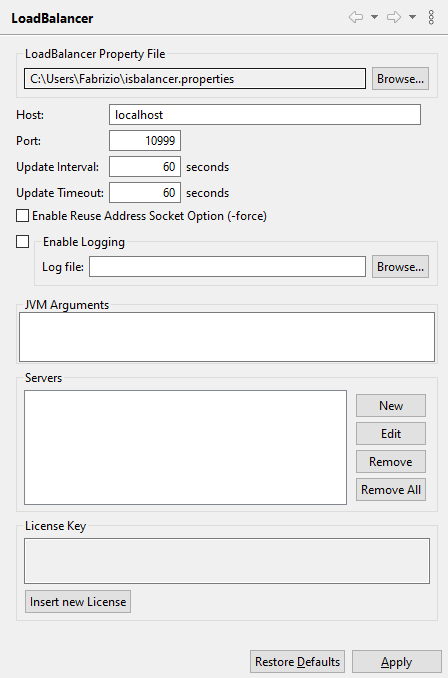The width and height of the screenshot is (448, 678).
Task: Click the Remove server button
Action: (391, 462)
